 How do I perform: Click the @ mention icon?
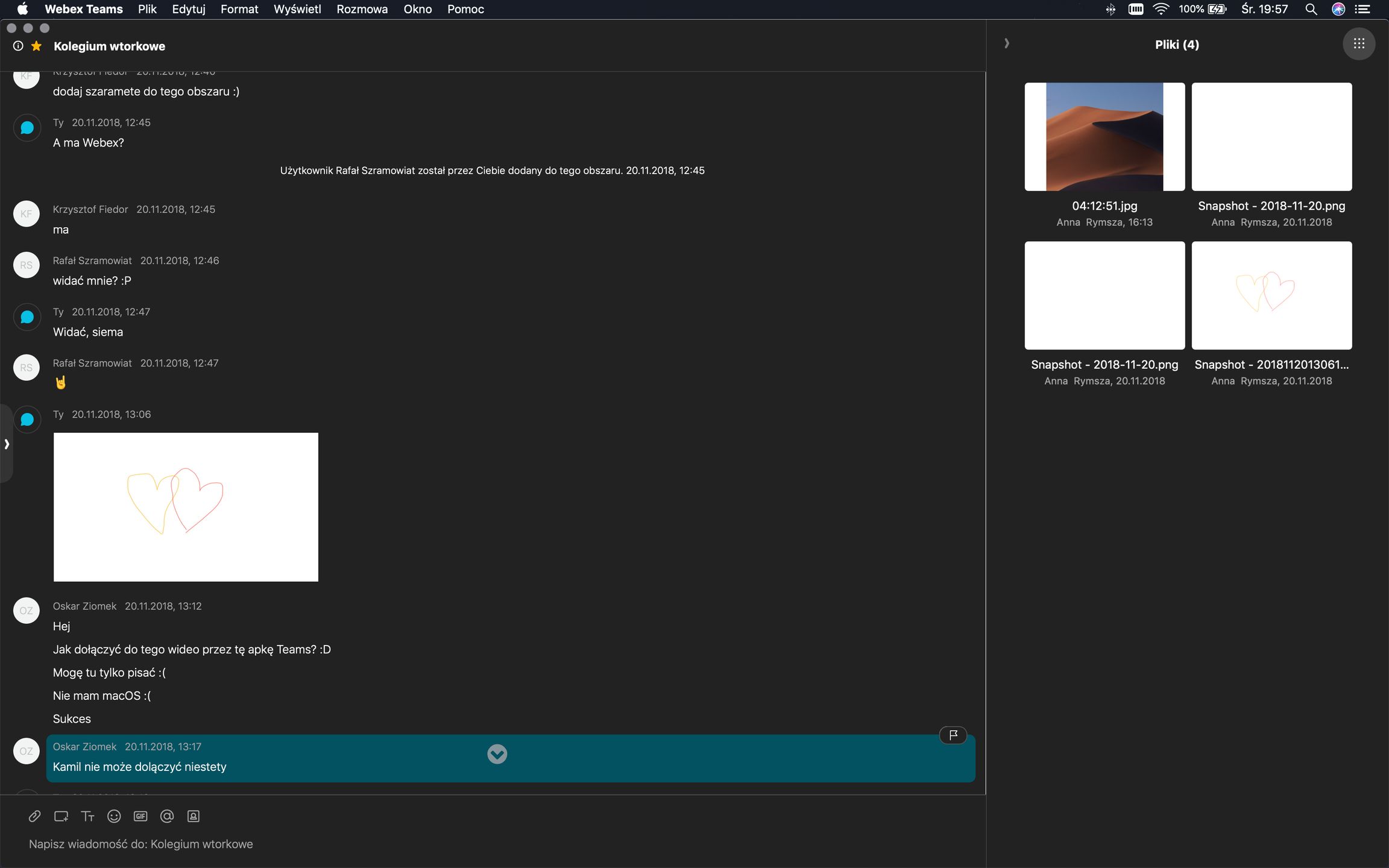[x=167, y=816]
